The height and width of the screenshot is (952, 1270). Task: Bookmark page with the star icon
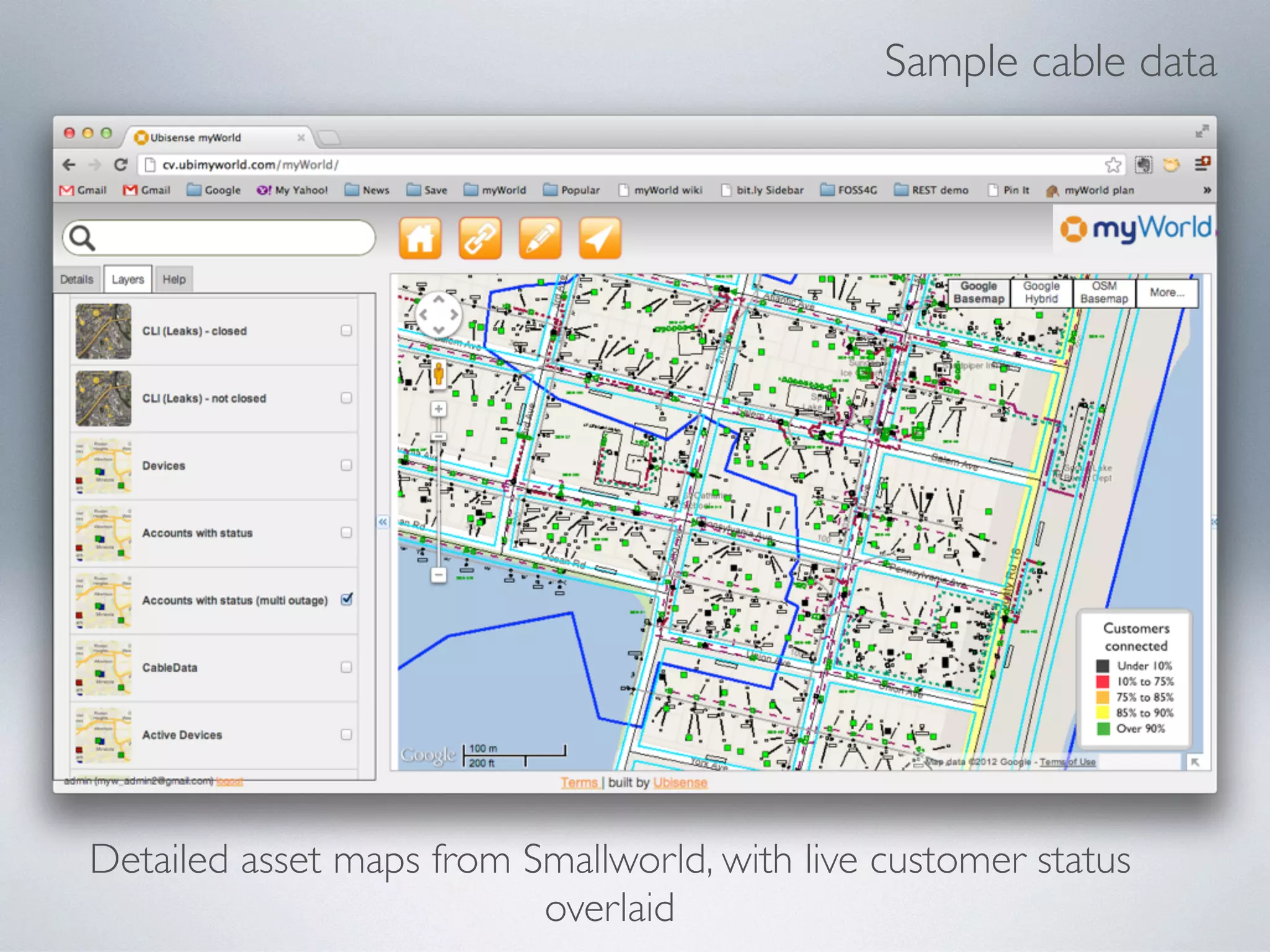click(1113, 165)
